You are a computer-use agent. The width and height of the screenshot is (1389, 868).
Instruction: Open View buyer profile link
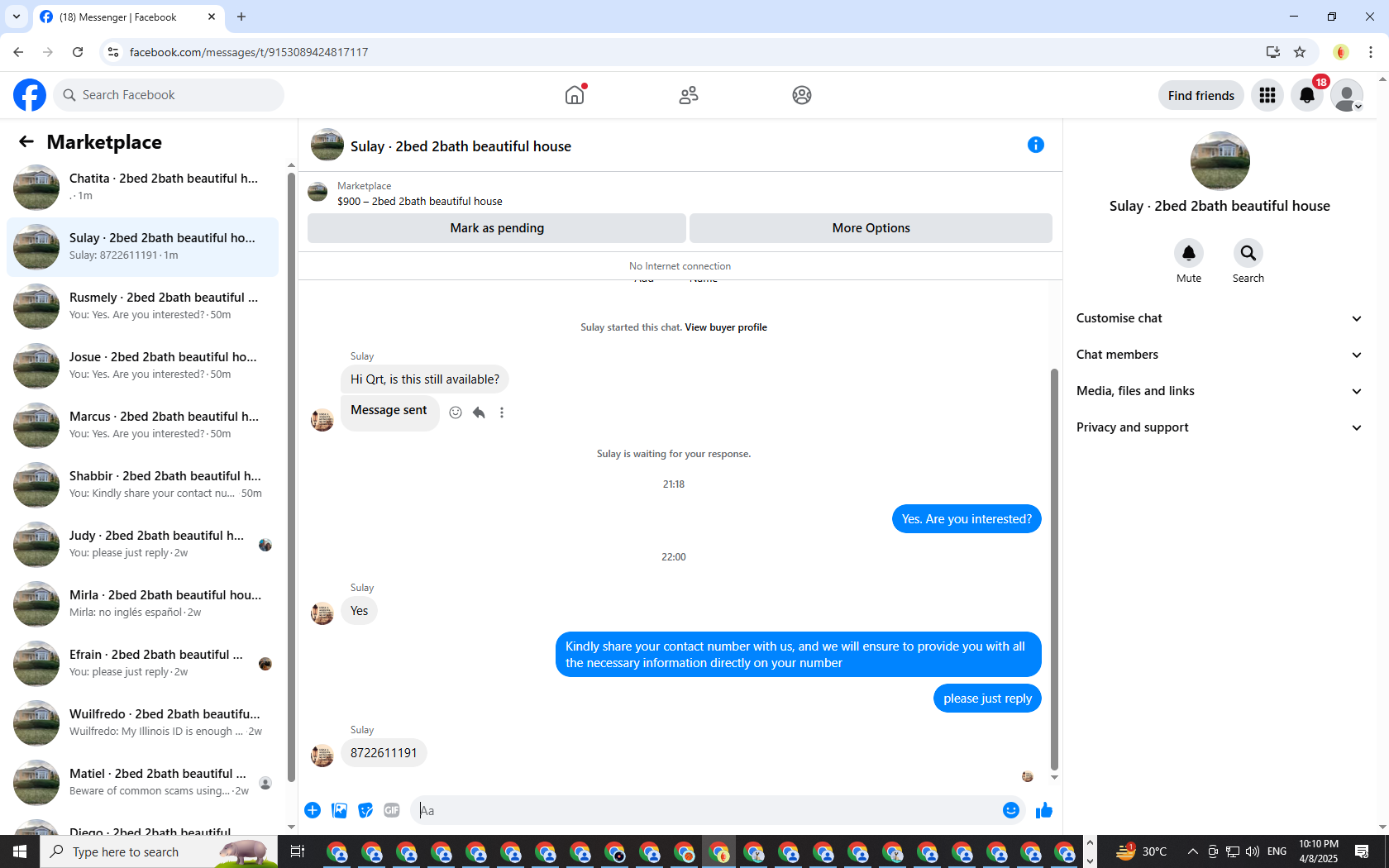(726, 327)
